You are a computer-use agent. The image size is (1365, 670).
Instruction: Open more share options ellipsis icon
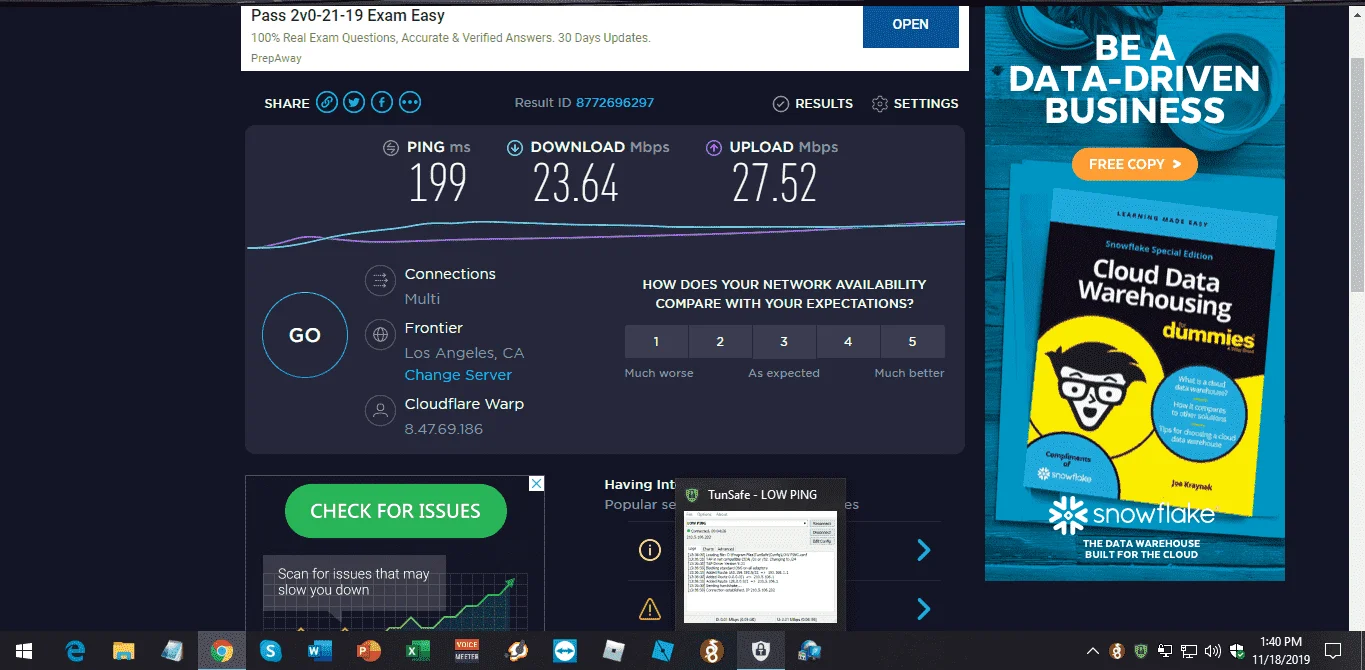click(x=410, y=102)
